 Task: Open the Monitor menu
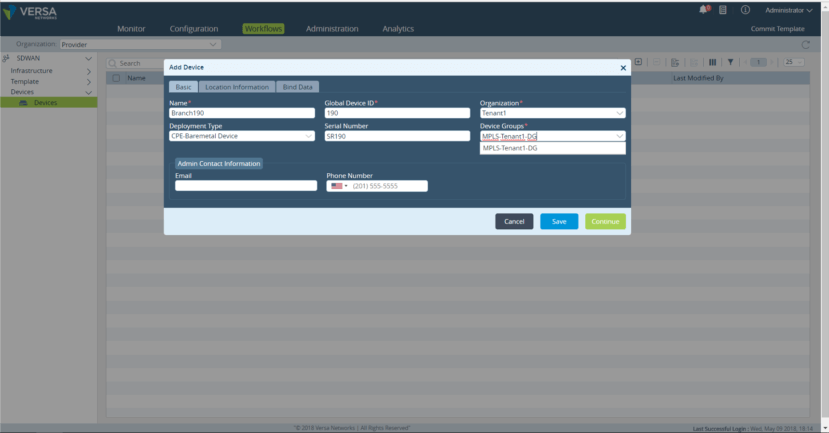(x=131, y=29)
